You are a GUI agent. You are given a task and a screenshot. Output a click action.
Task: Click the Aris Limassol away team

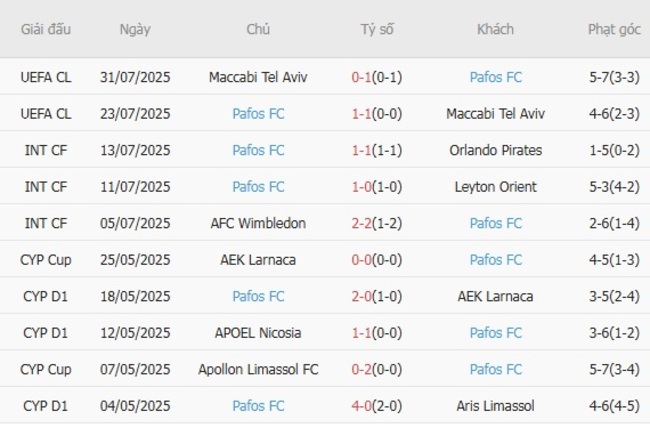tap(495, 406)
